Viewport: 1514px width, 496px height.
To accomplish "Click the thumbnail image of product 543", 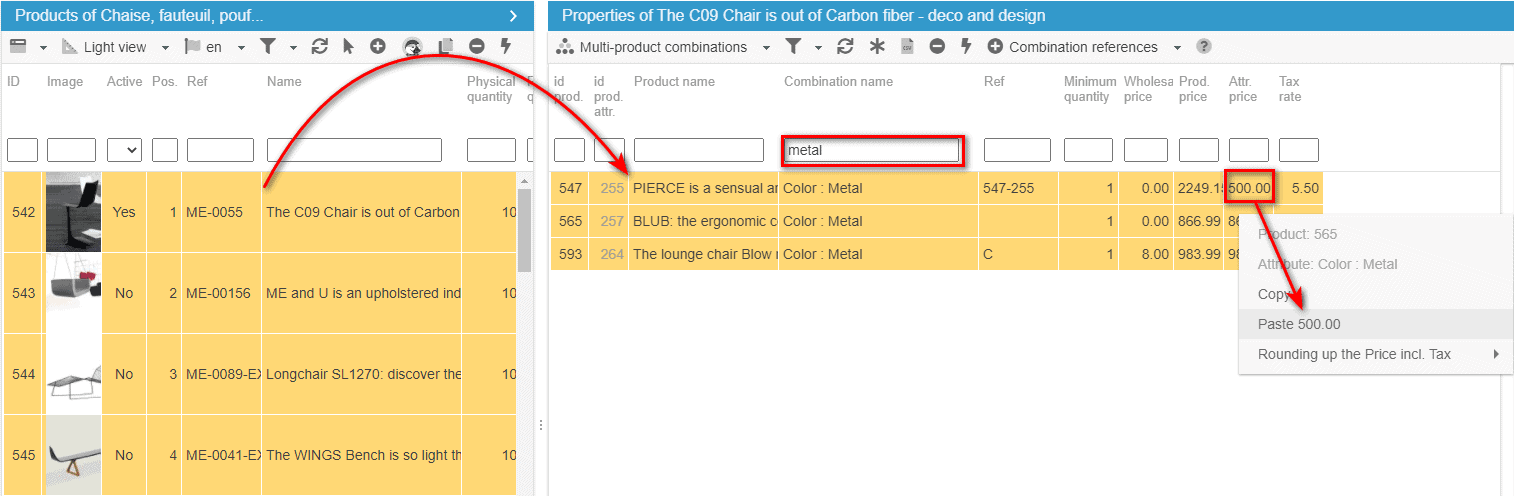I will [73, 293].
